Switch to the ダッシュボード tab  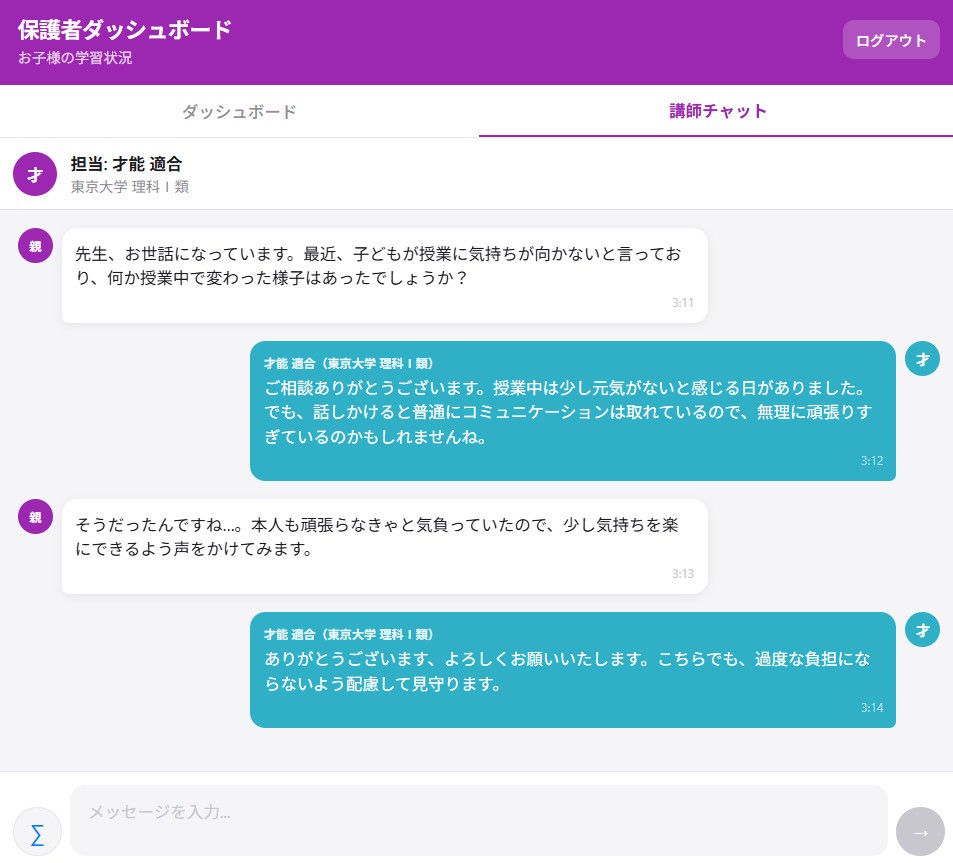tap(238, 112)
